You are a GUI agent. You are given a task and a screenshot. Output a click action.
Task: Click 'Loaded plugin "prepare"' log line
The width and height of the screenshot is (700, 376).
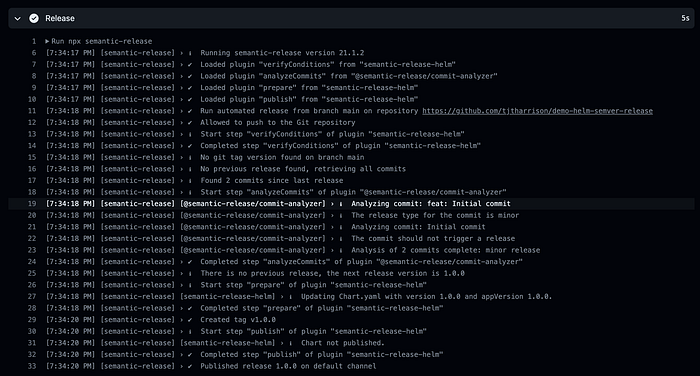tap(309, 88)
